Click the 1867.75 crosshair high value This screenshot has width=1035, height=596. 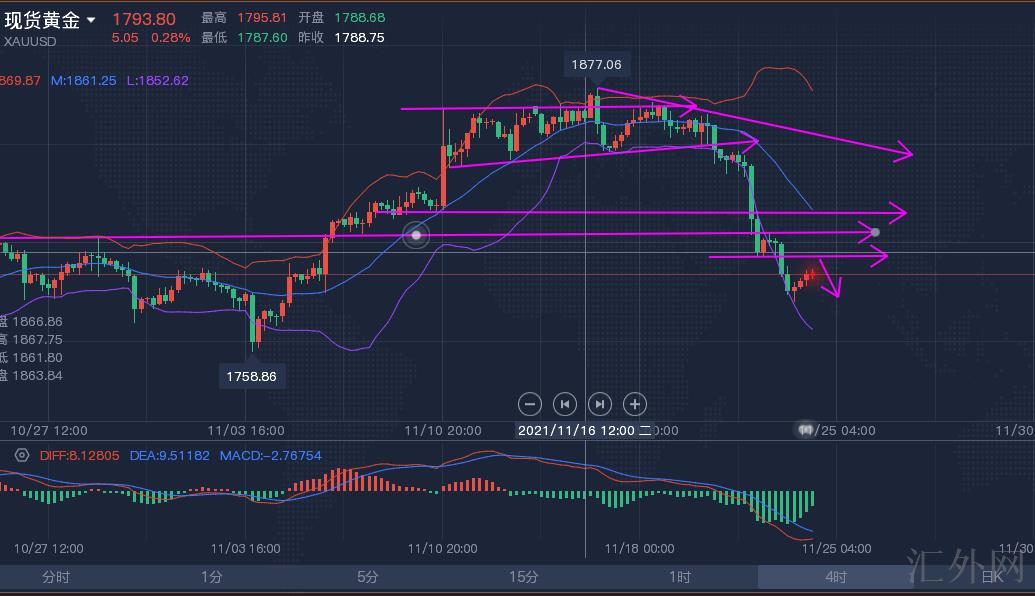click(x=37, y=339)
